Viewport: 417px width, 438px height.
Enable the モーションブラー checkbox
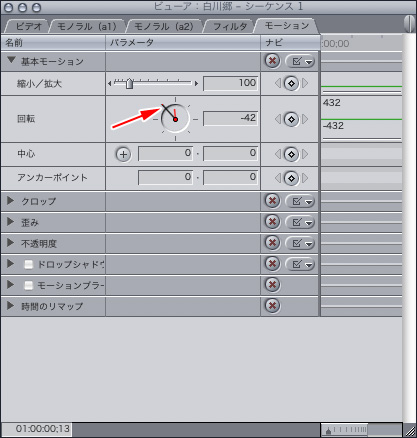click(29, 285)
